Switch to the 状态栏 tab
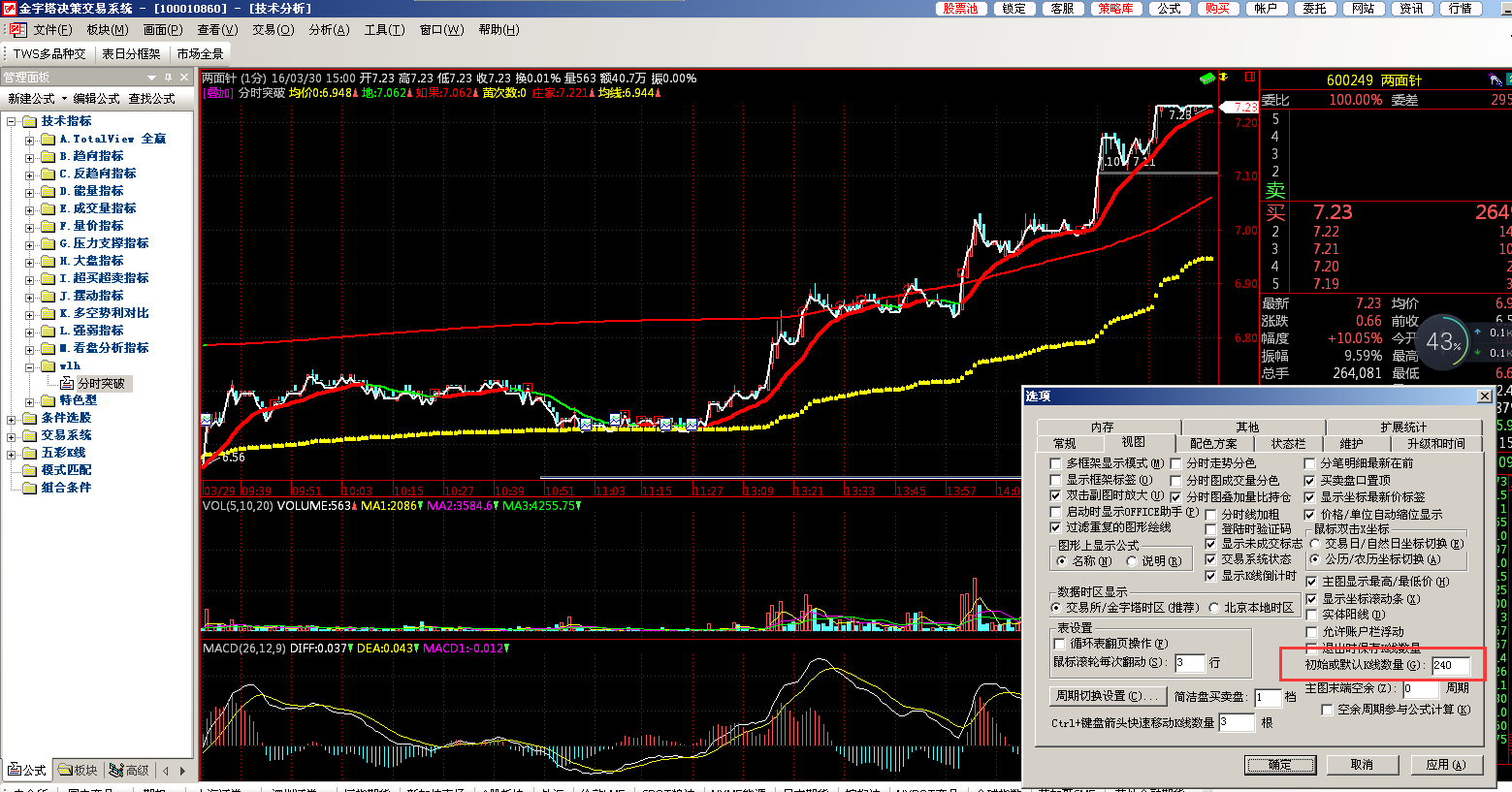The height and width of the screenshot is (792, 1512). 1288,444
